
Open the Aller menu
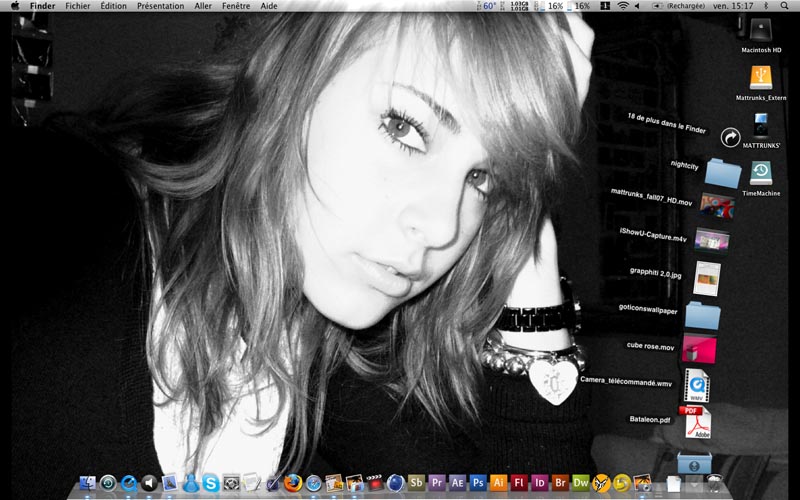[x=203, y=6]
